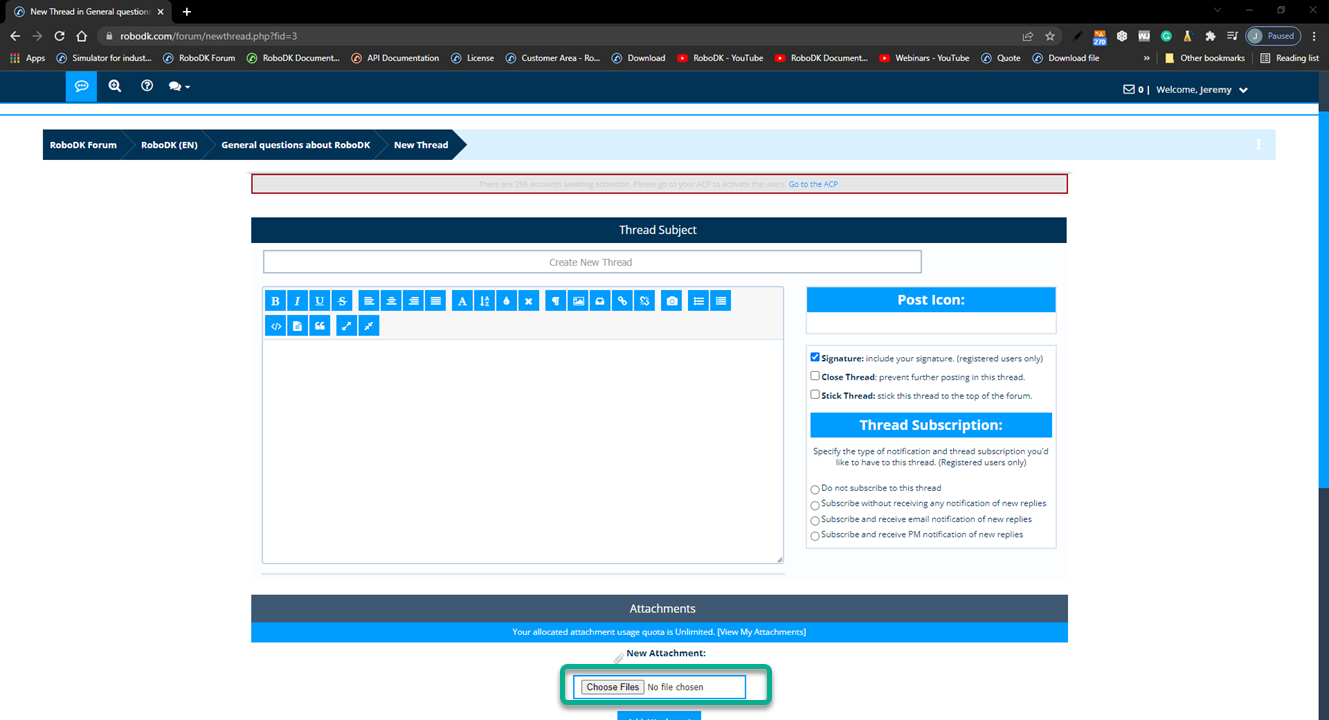Insert a hyperlink in the editor
This screenshot has height=720, width=1329.
point(622,301)
